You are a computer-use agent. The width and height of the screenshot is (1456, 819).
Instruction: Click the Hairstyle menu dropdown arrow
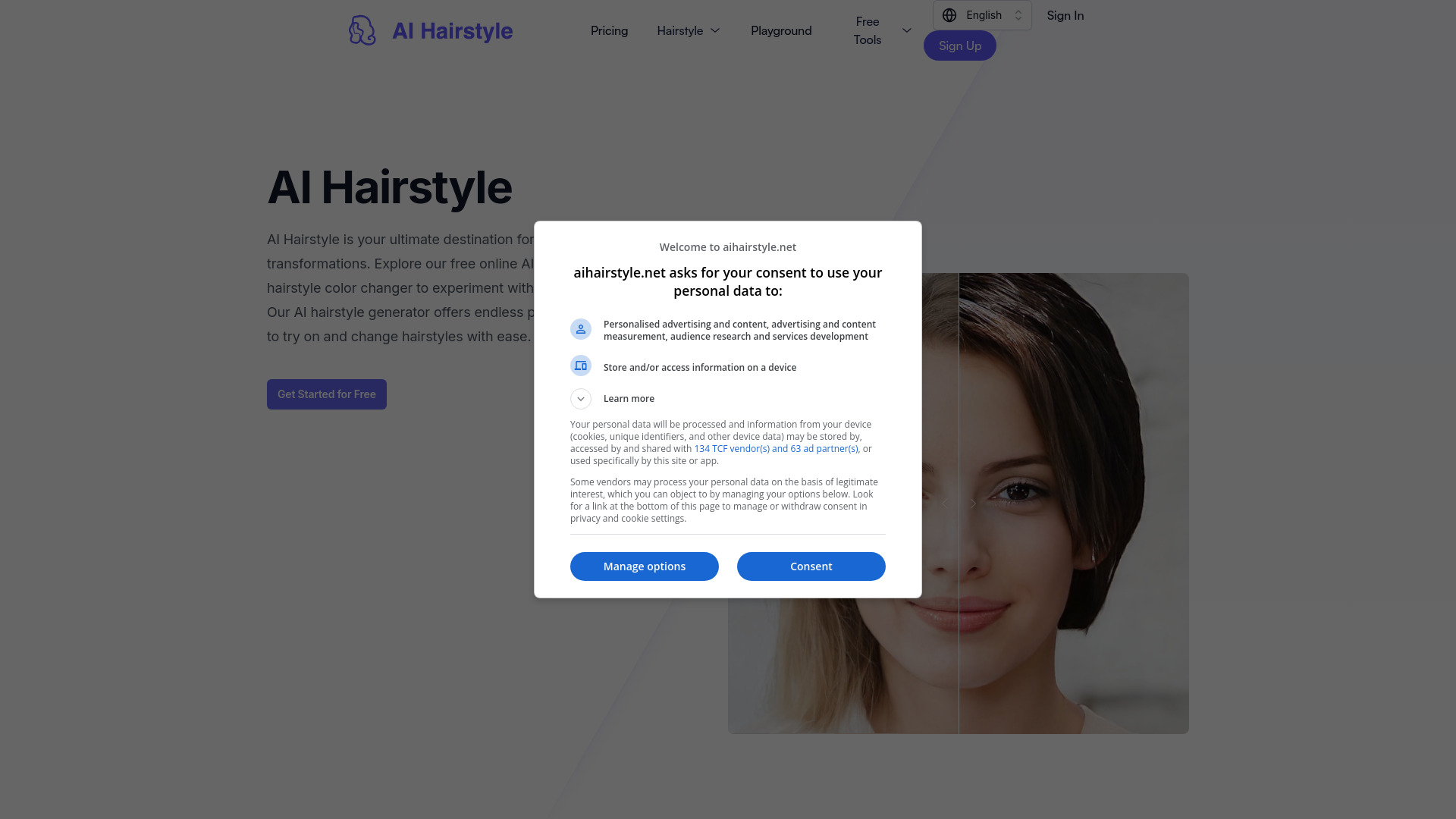(x=715, y=30)
